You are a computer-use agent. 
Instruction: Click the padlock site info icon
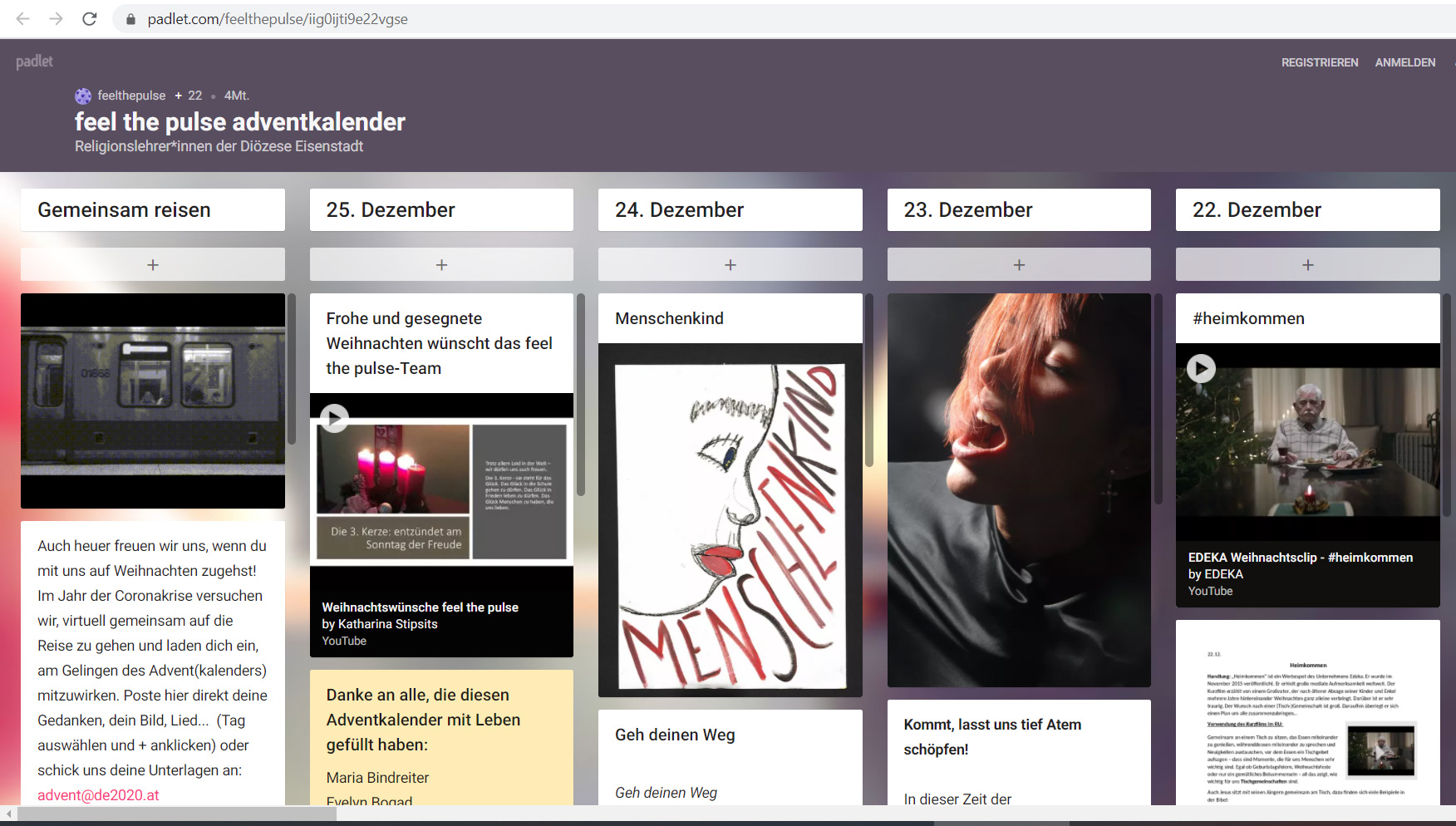130,19
